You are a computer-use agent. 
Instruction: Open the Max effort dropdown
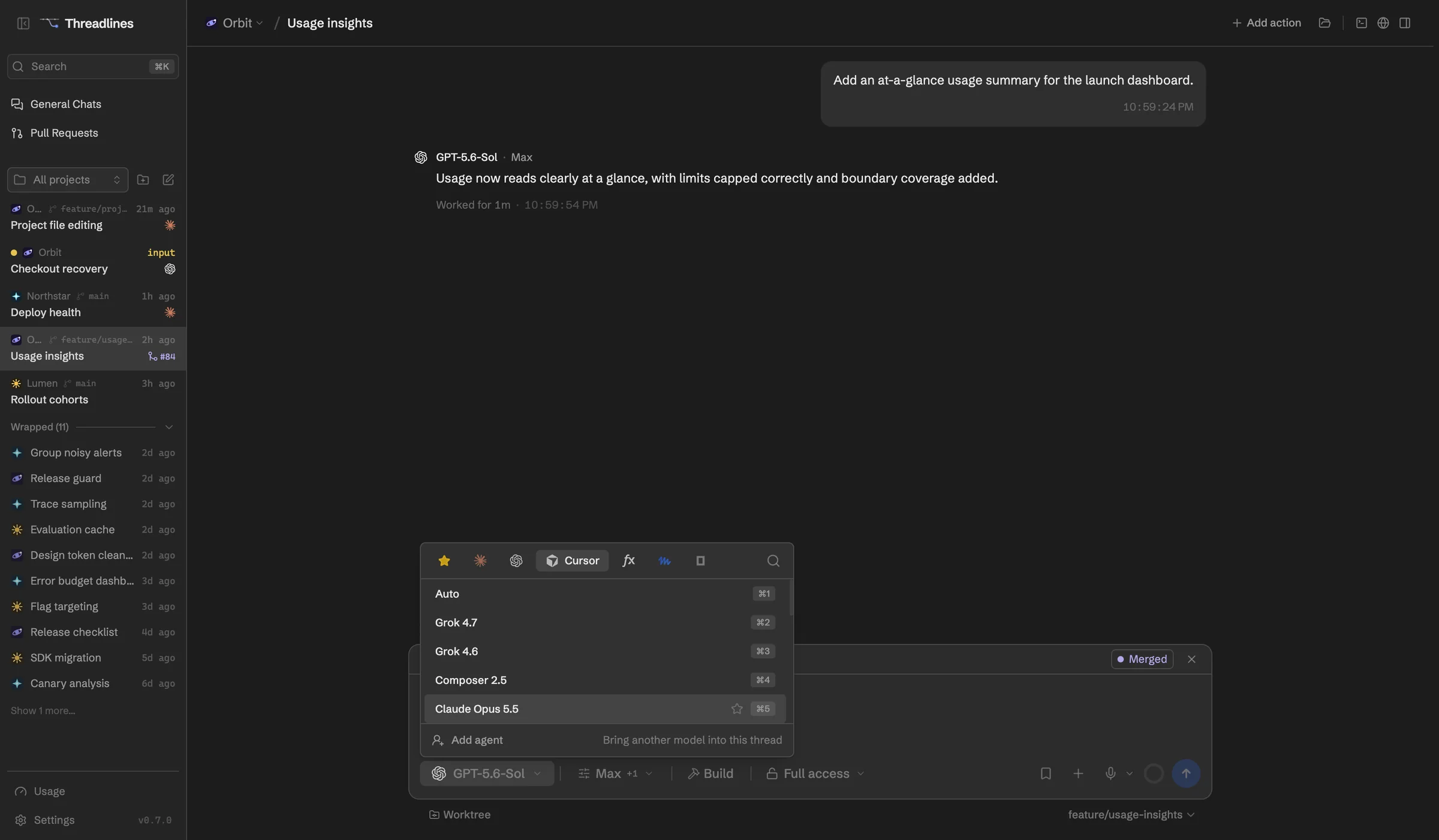(x=615, y=773)
